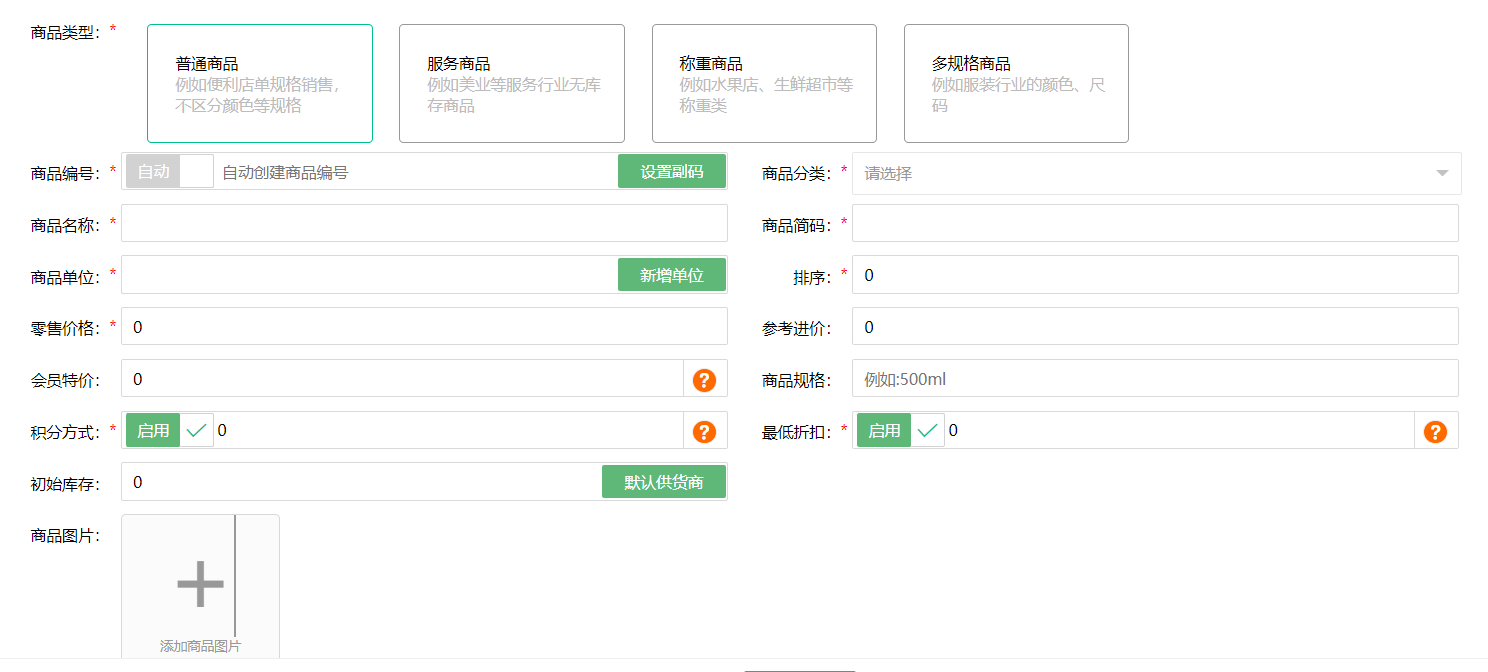The image size is (1488, 672).
Task: Select 称重商品 product type
Action: pyautogui.click(x=764, y=83)
